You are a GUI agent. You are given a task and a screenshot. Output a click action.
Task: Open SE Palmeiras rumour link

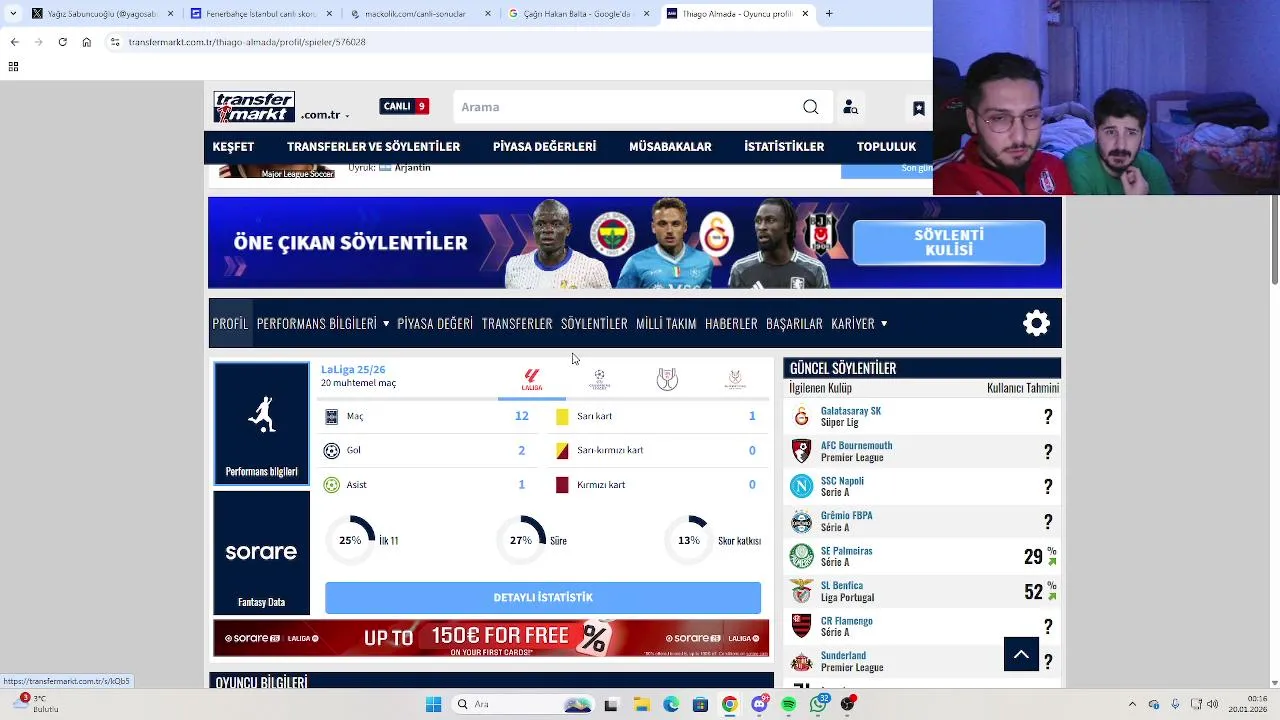tap(846, 550)
